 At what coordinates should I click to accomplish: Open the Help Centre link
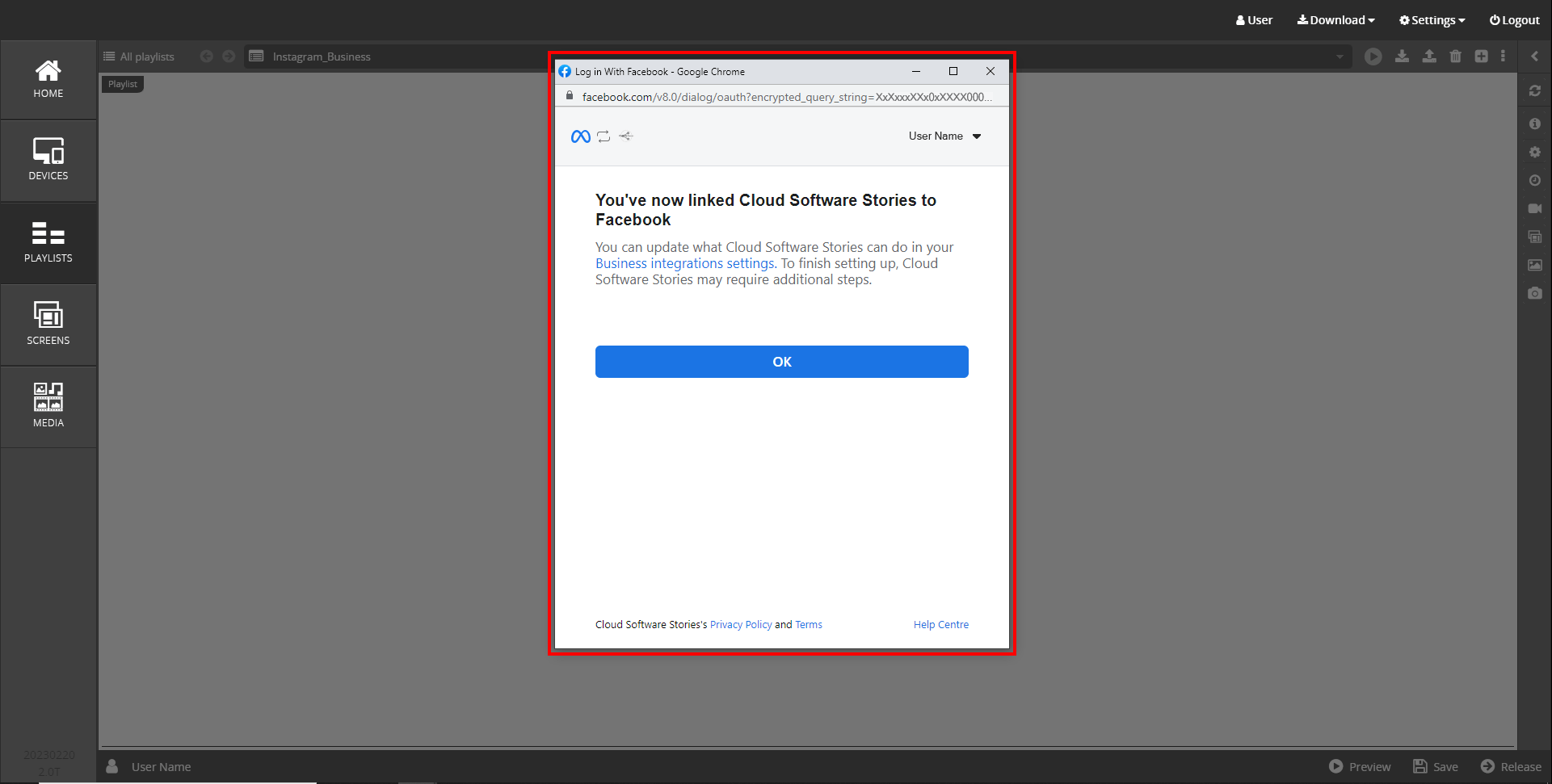[x=941, y=624]
